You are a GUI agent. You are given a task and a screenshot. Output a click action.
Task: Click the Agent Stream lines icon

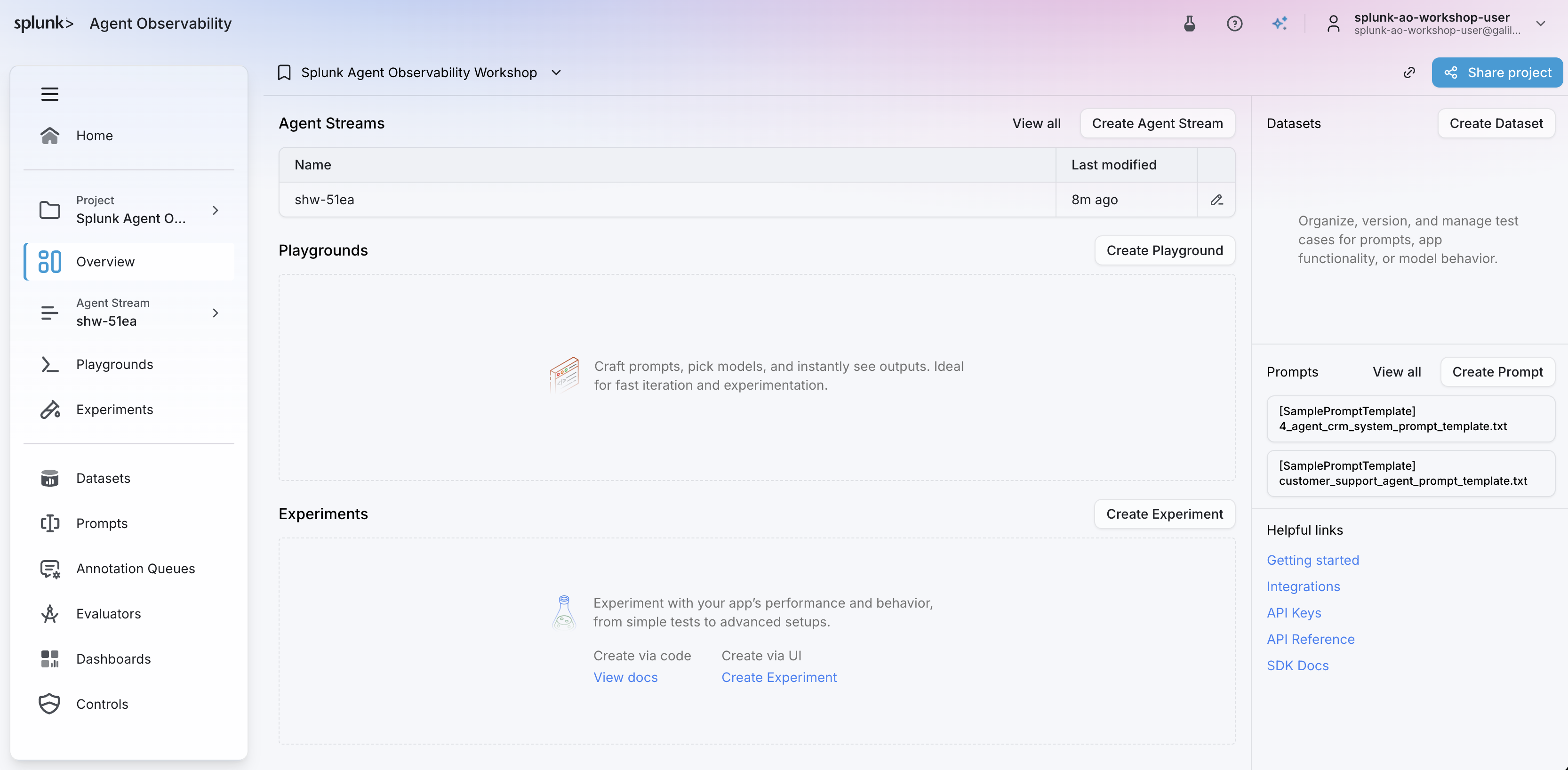pos(50,313)
